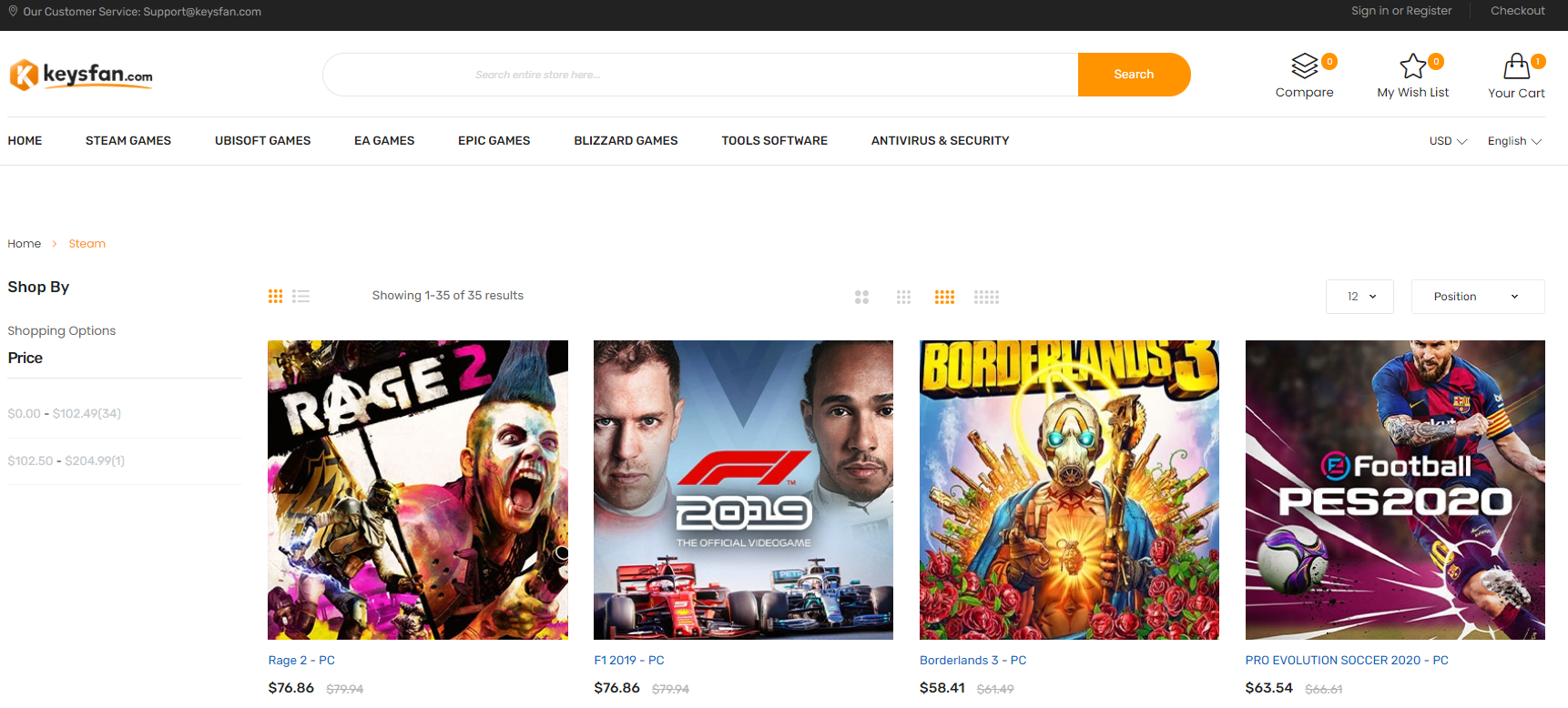
Task: Click the F1 2019 price $76.86
Action: coord(617,688)
